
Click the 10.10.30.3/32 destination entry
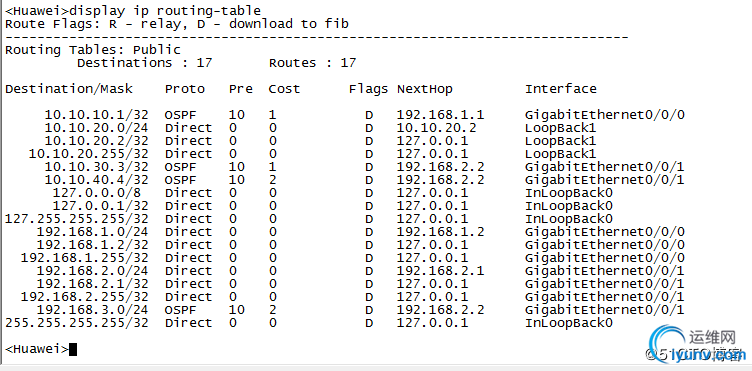click(96, 167)
